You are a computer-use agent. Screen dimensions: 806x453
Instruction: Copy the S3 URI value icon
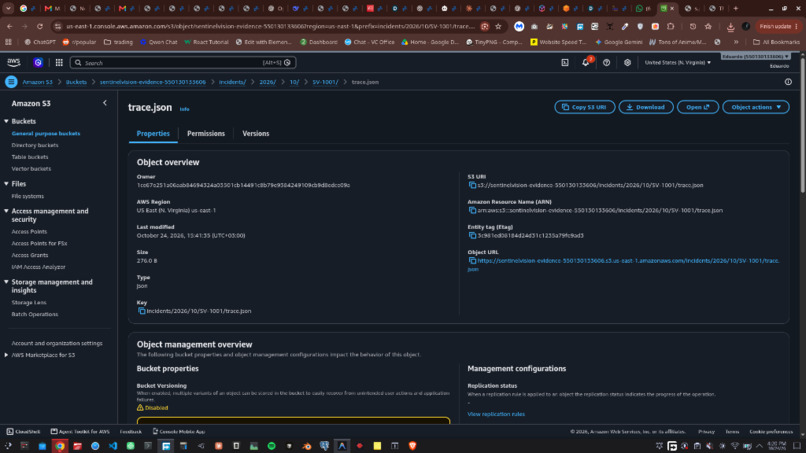tap(472, 185)
